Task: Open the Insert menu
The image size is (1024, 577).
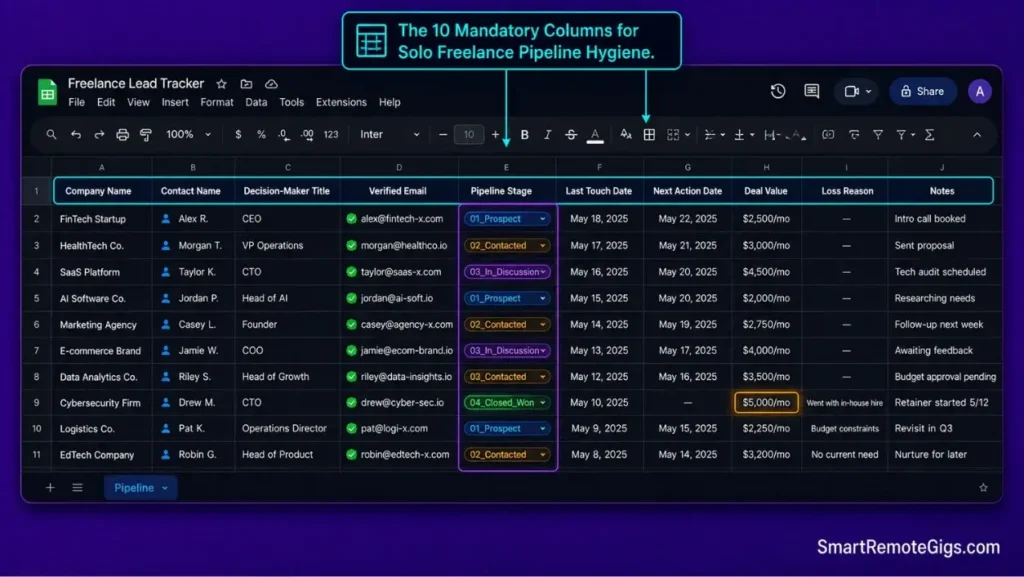Action: click(175, 102)
